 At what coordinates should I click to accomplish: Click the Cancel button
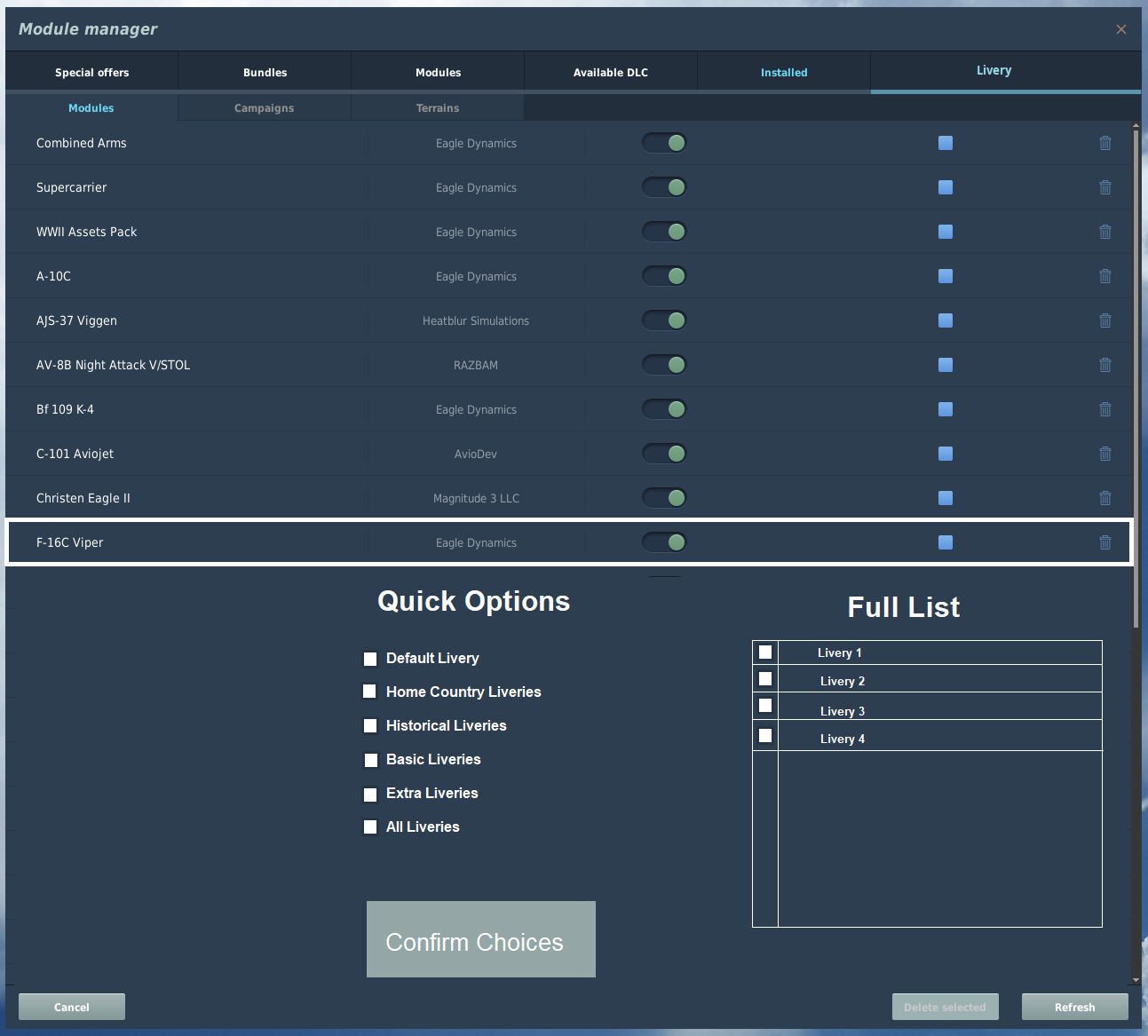point(72,1007)
